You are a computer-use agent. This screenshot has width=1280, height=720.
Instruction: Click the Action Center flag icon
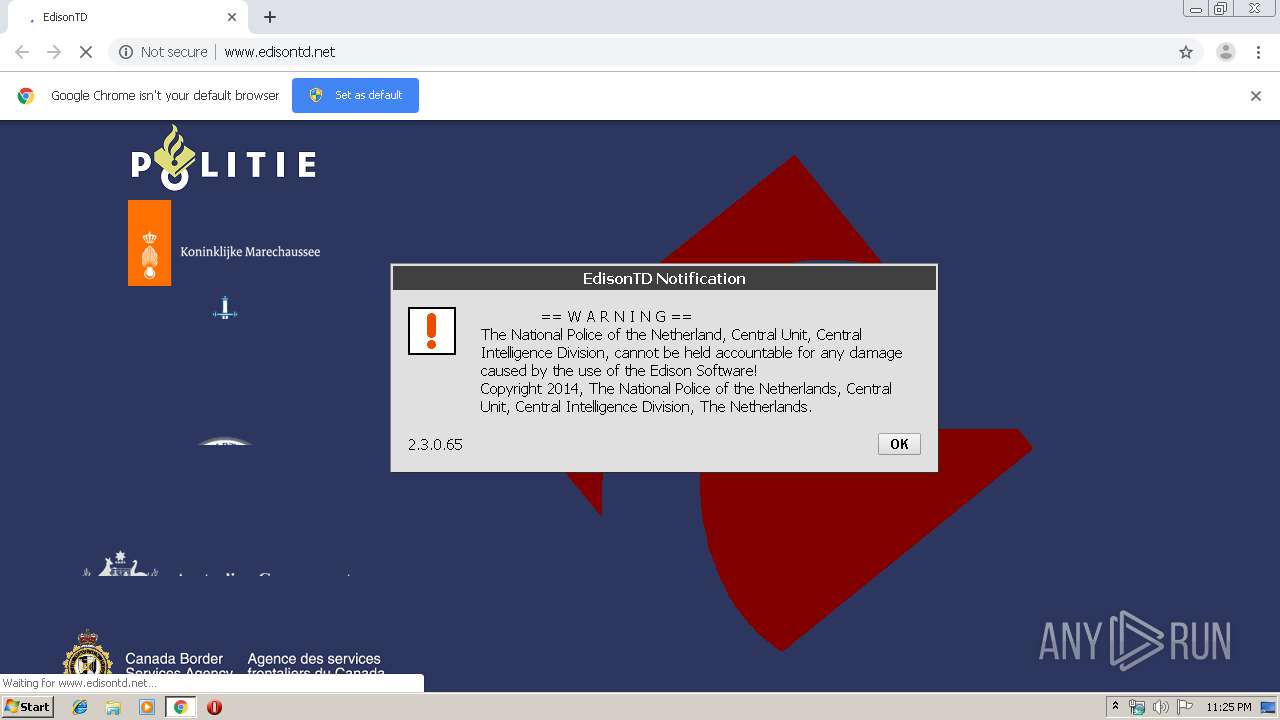point(1184,707)
